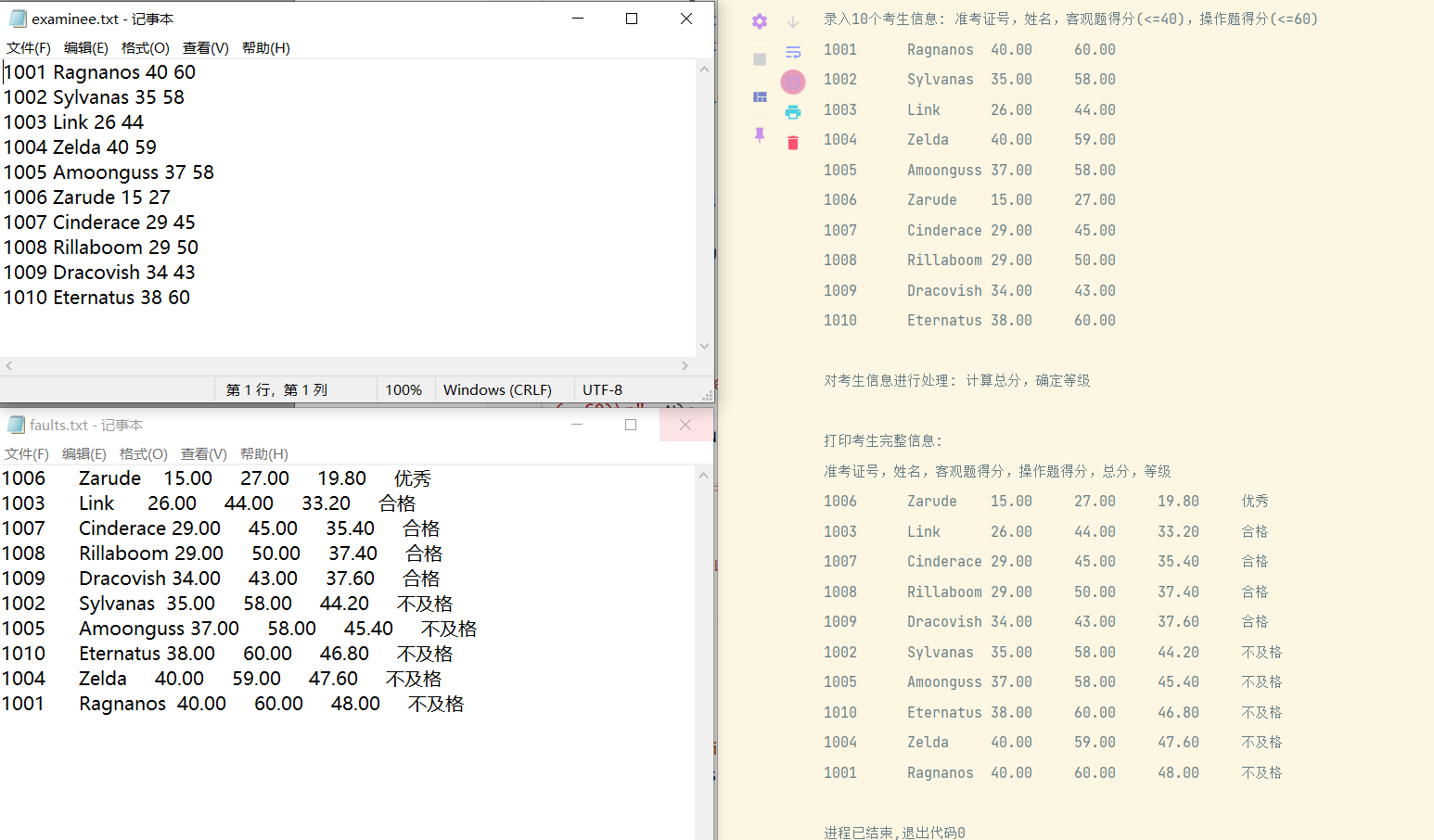Click "Windows (CRLF)" in the status bar

tap(497, 390)
